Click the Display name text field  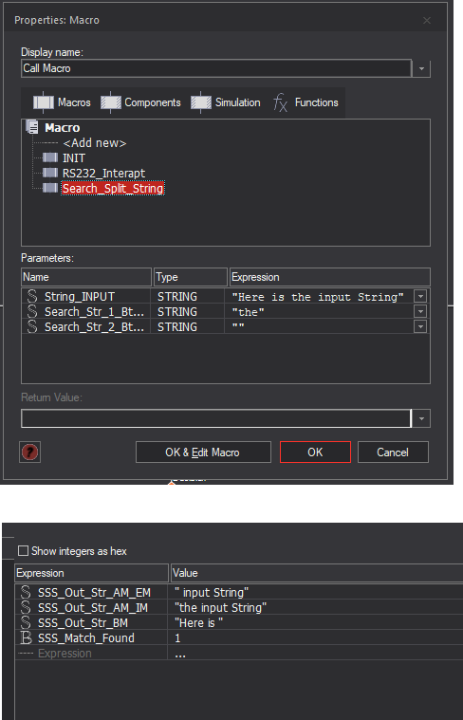(x=216, y=69)
